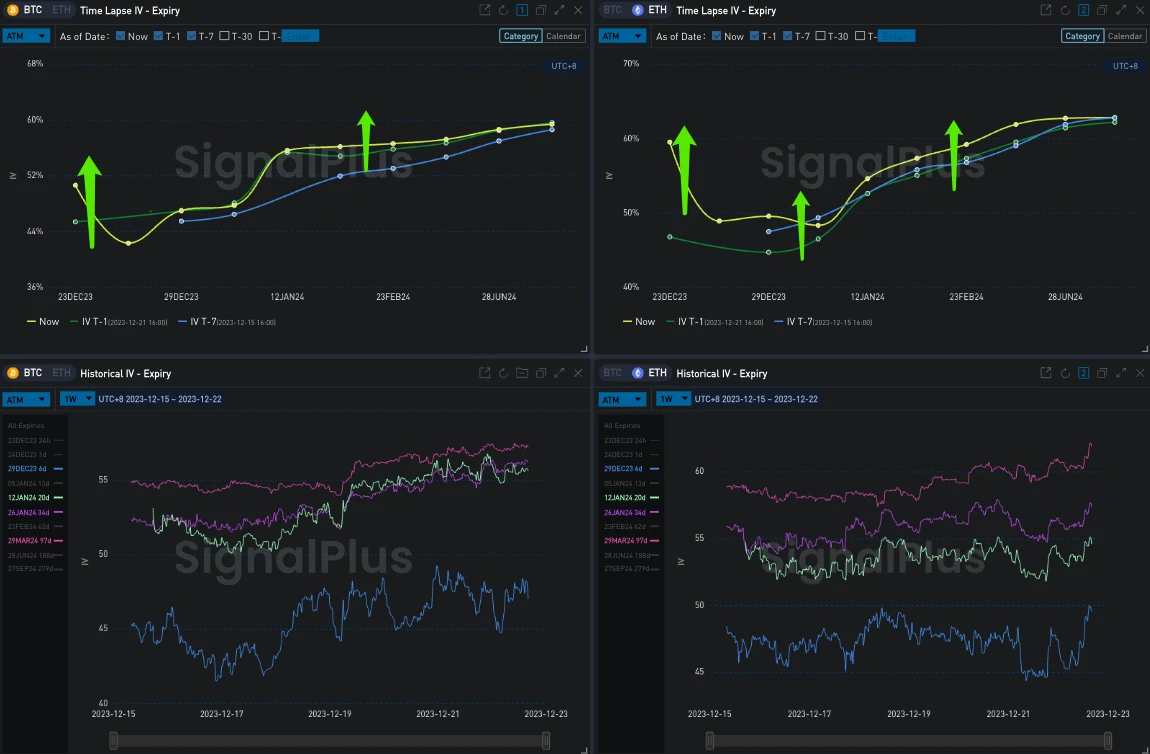Uncheck T-7 checkbox in ETH Time Lapse panel

[x=787, y=36]
